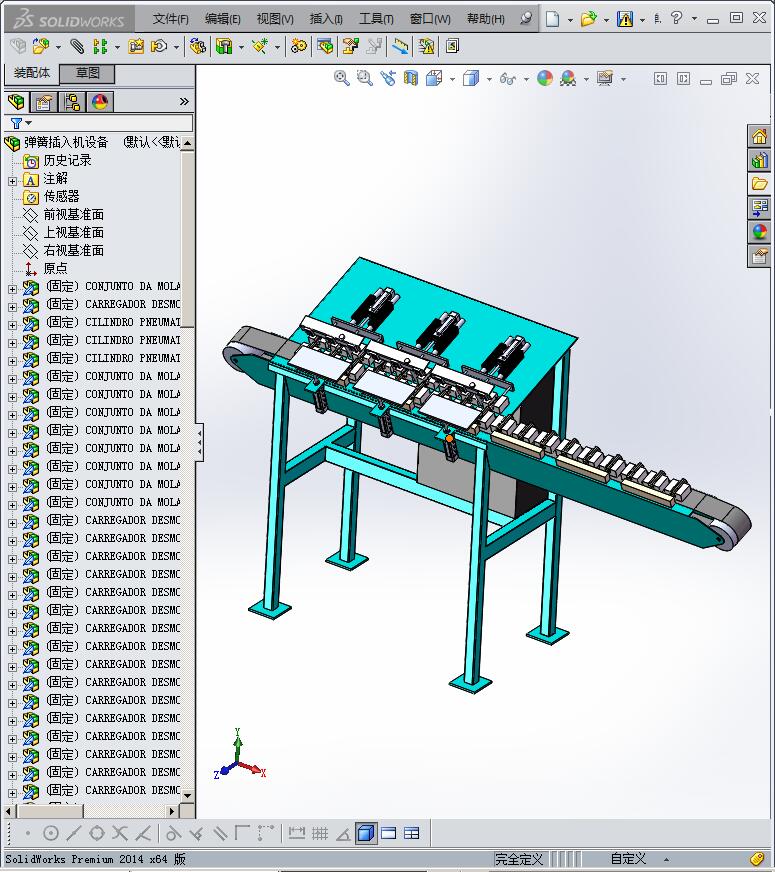Toggle the single 3D view button
This screenshot has height=872, width=775.
tap(366, 833)
